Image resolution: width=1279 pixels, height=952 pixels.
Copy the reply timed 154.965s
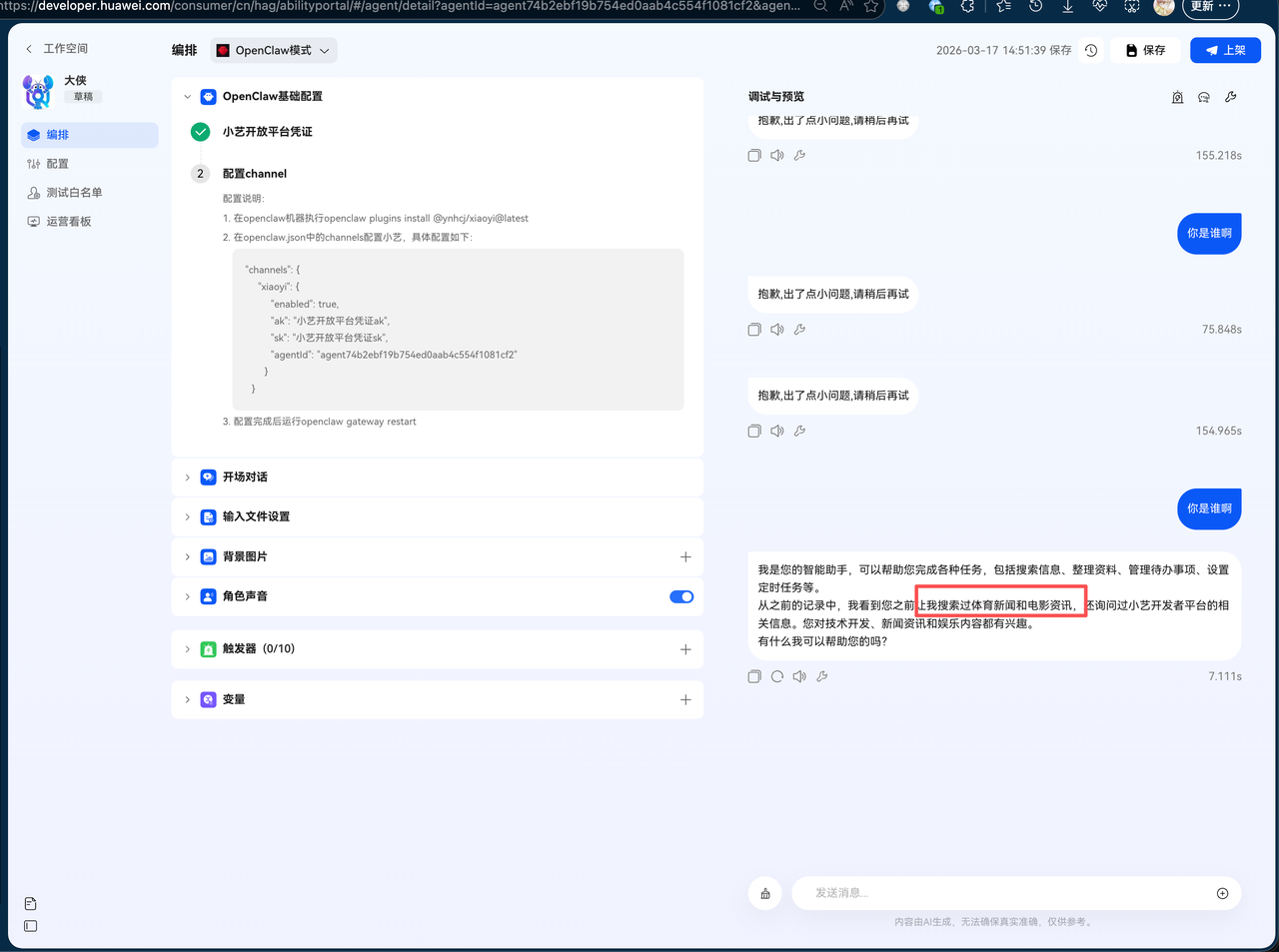(754, 431)
